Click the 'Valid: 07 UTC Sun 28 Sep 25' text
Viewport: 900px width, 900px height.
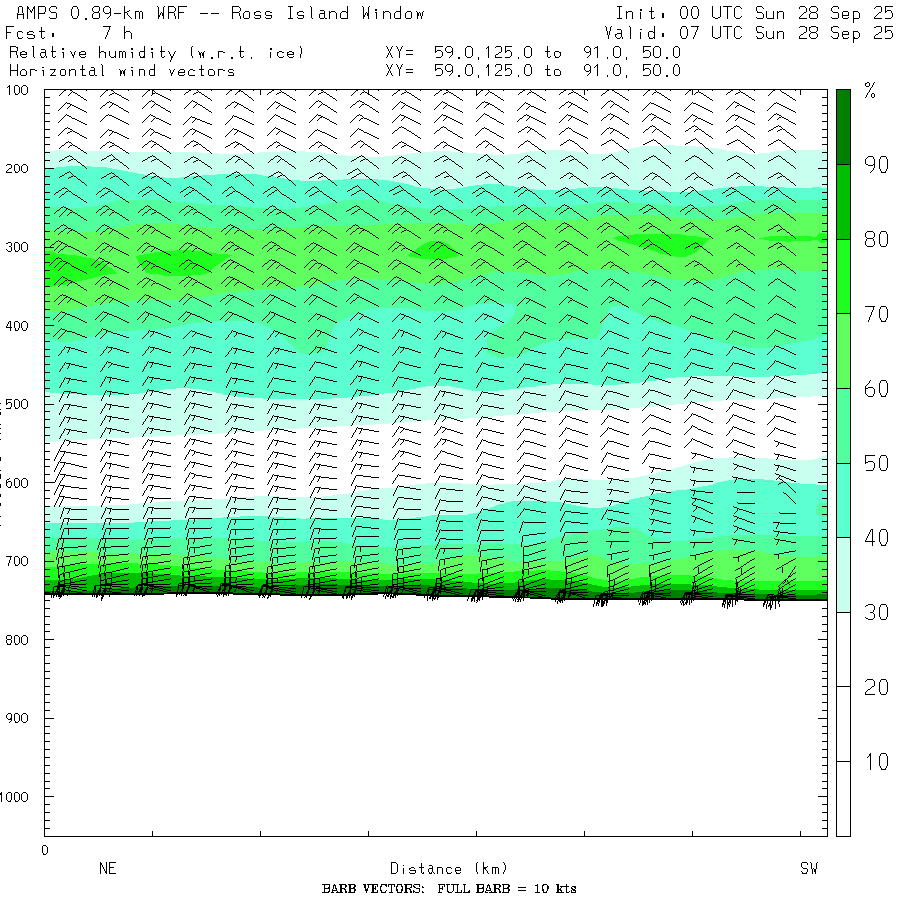(x=748, y=33)
